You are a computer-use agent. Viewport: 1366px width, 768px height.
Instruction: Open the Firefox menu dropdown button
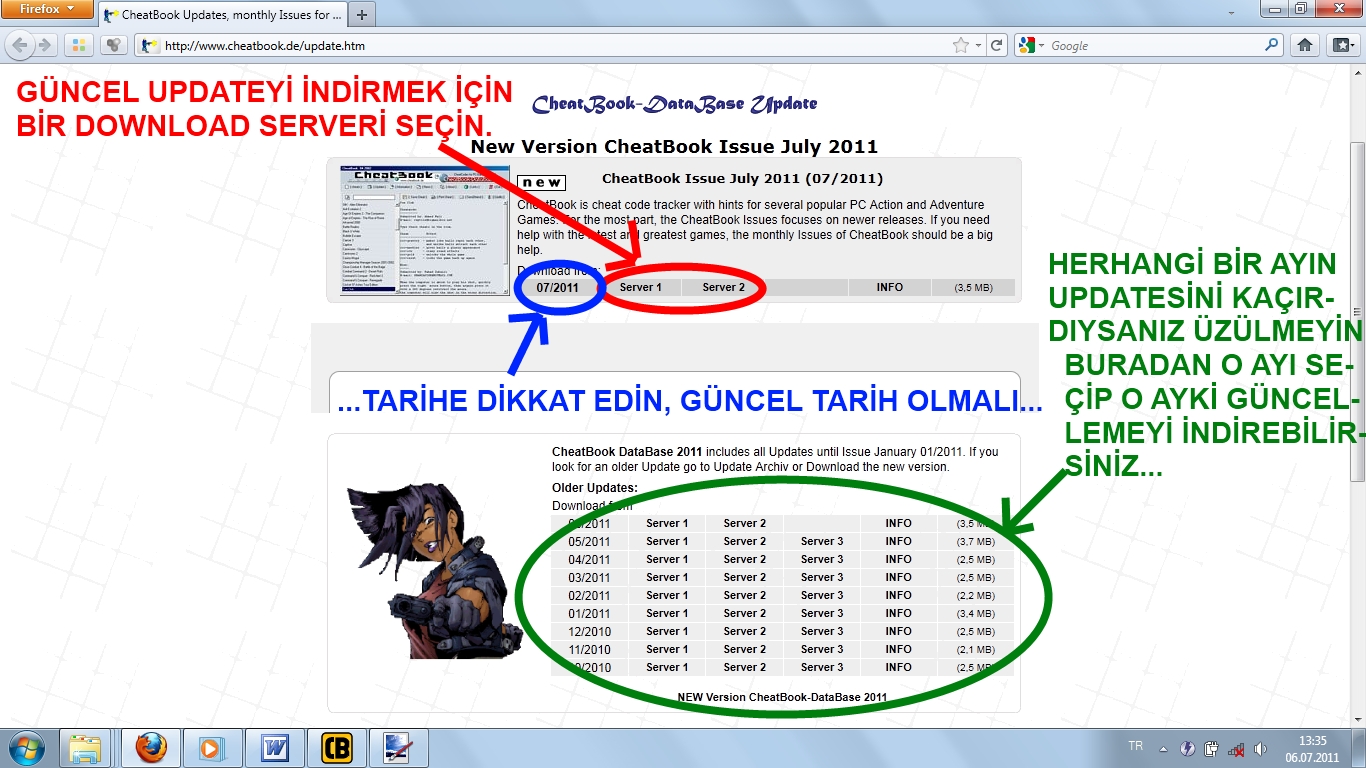click(47, 9)
